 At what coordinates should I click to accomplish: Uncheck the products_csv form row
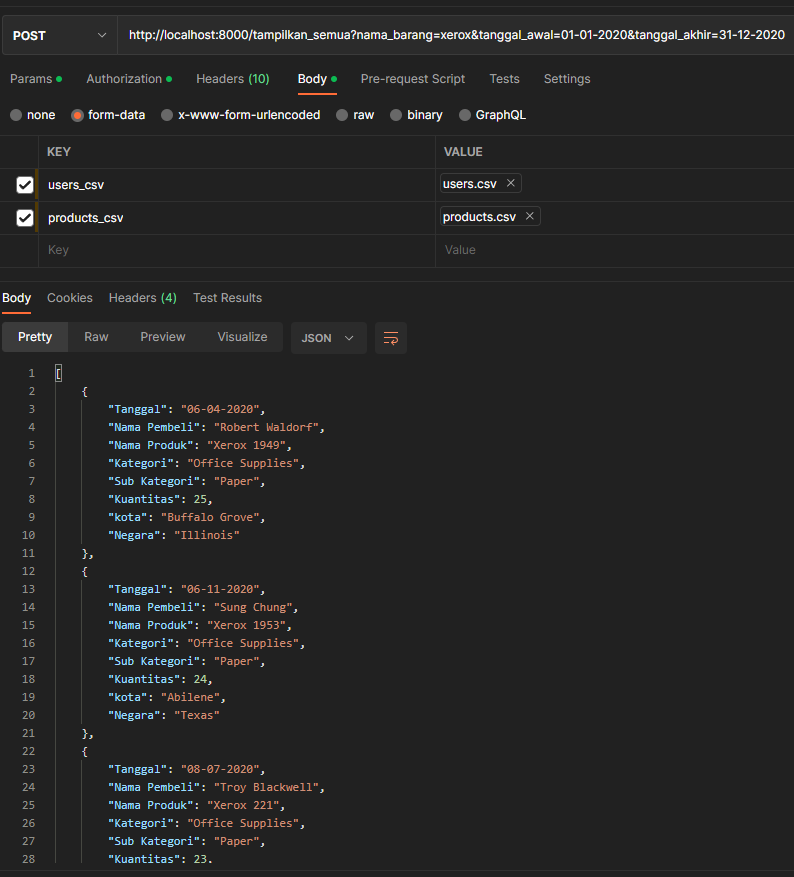24,217
